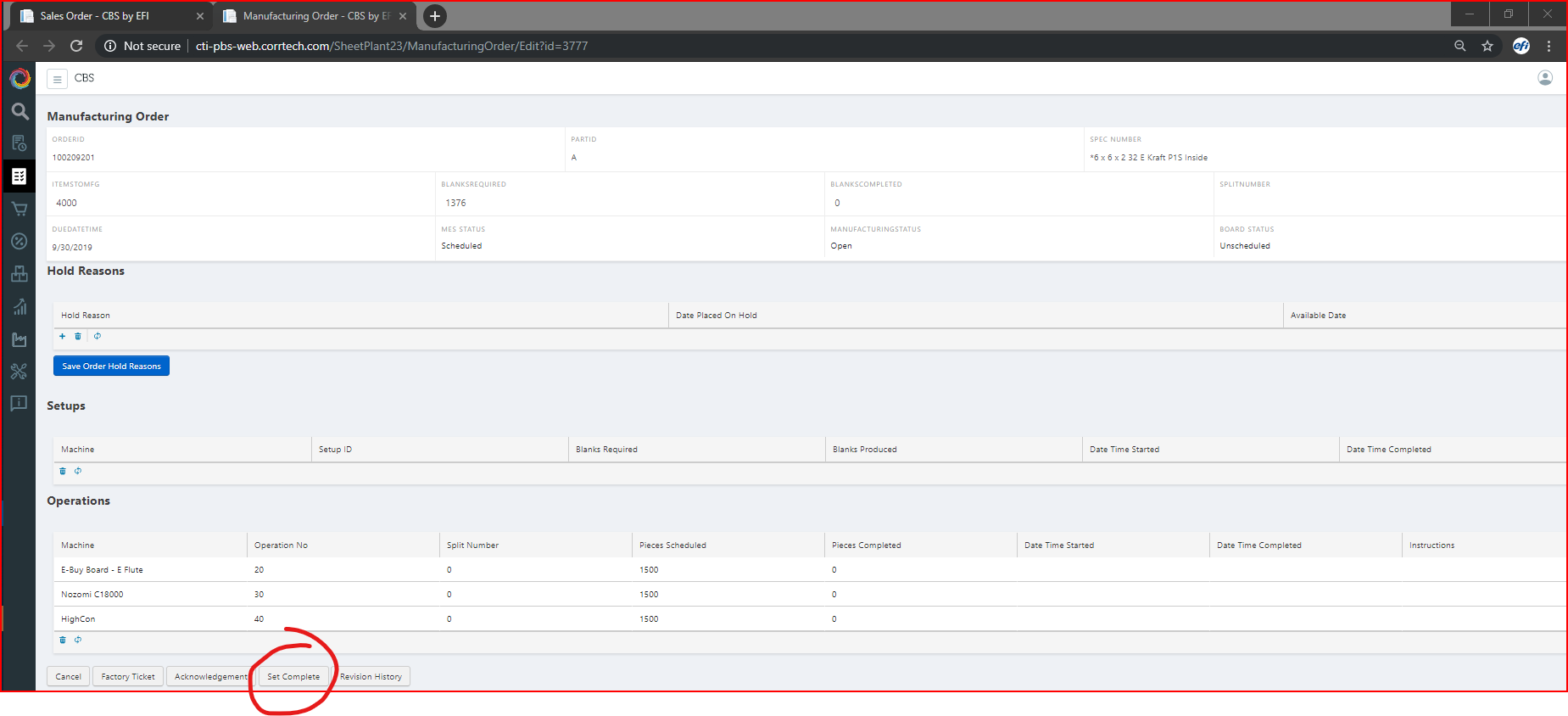This screenshot has height=716, width=1568.
Task: Delete operation with Operations trash icon
Action: tap(63, 640)
